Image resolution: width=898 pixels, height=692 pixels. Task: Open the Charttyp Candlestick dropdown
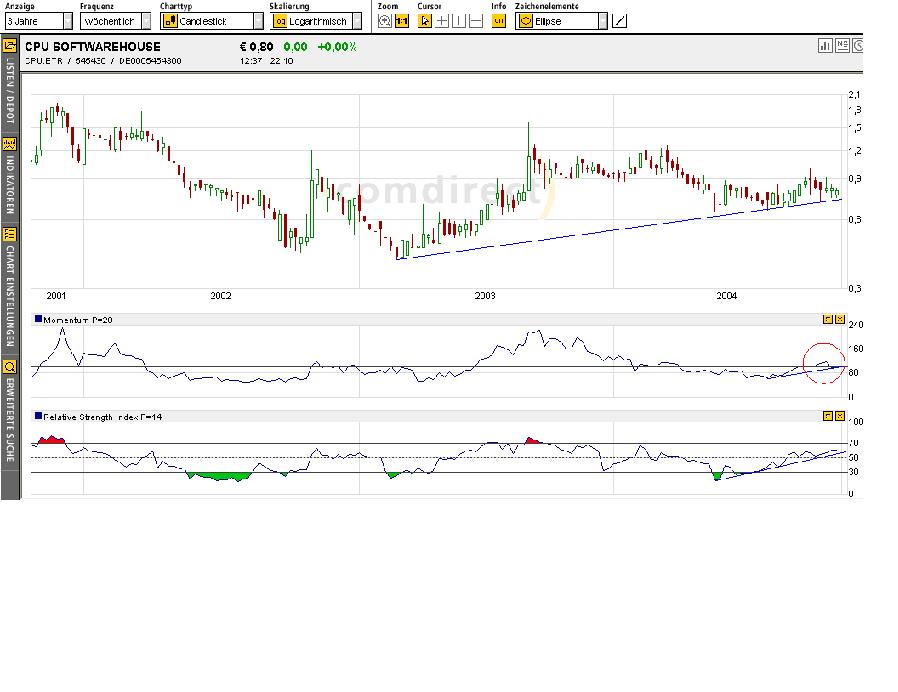[x=212, y=21]
